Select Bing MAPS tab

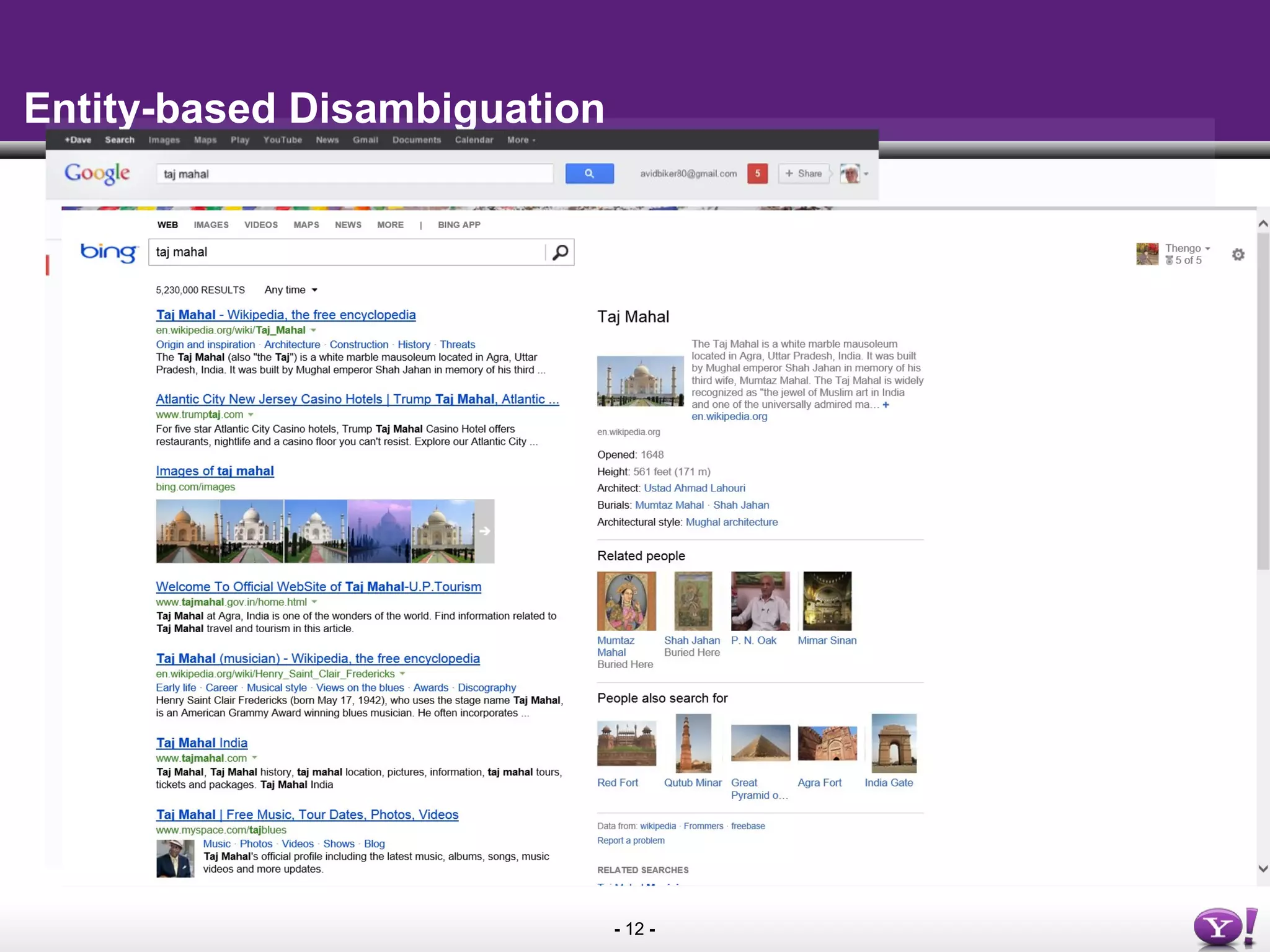(x=306, y=225)
